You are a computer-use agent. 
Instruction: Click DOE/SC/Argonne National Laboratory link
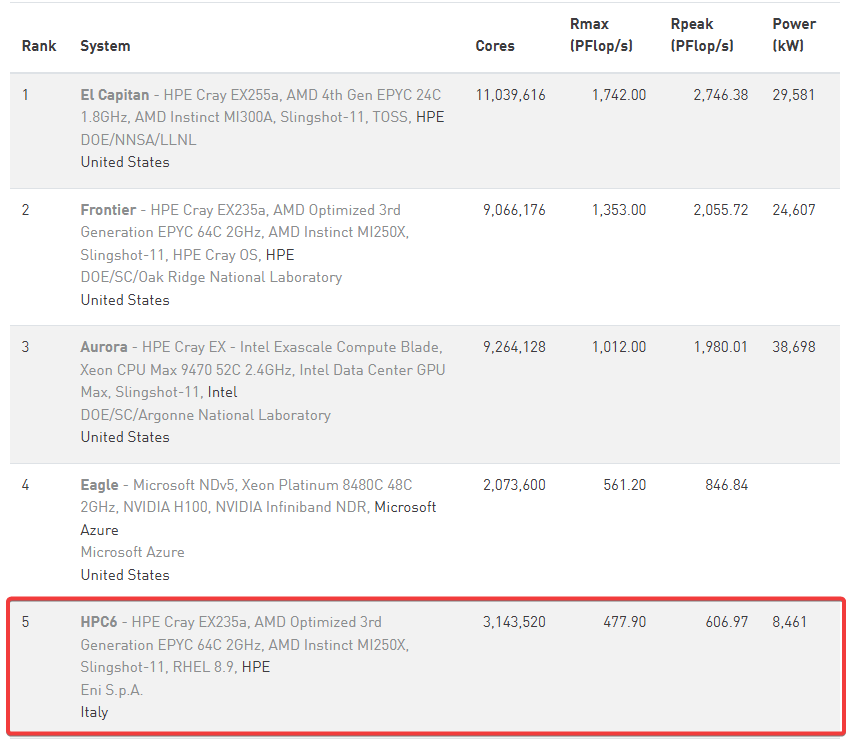click(205, 415)
